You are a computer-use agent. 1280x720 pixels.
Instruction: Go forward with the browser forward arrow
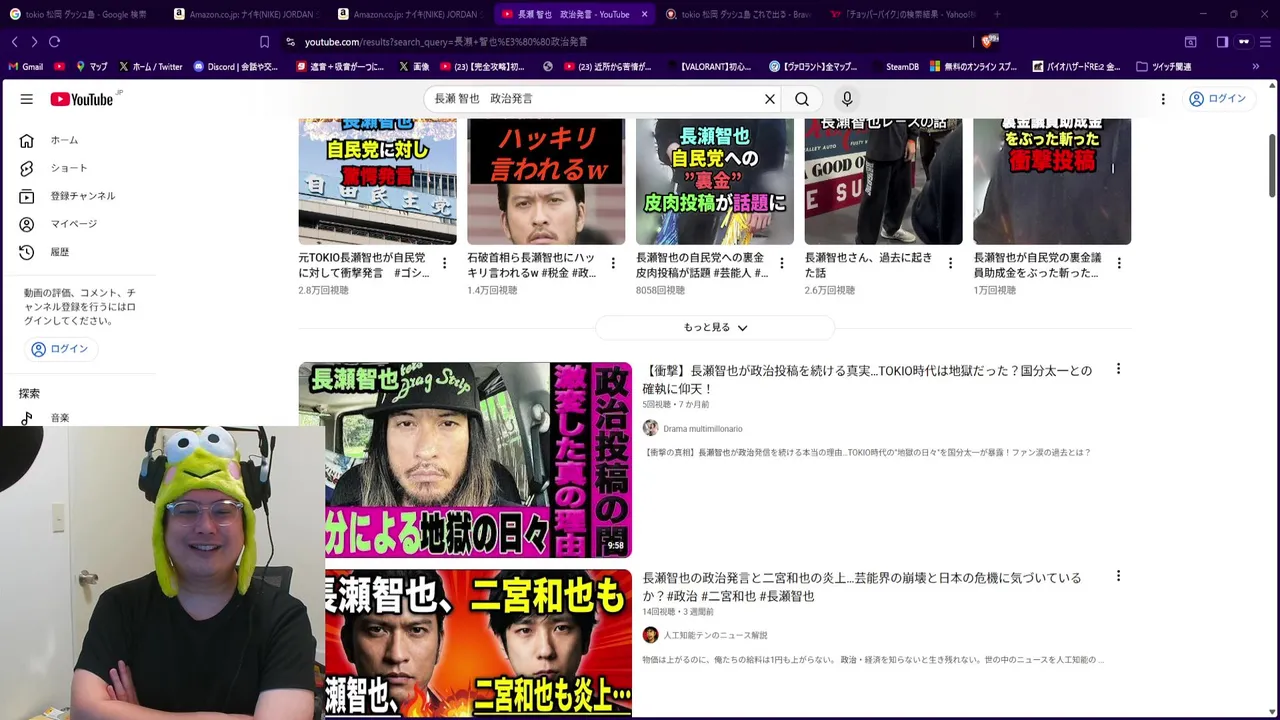coord(34,42)
